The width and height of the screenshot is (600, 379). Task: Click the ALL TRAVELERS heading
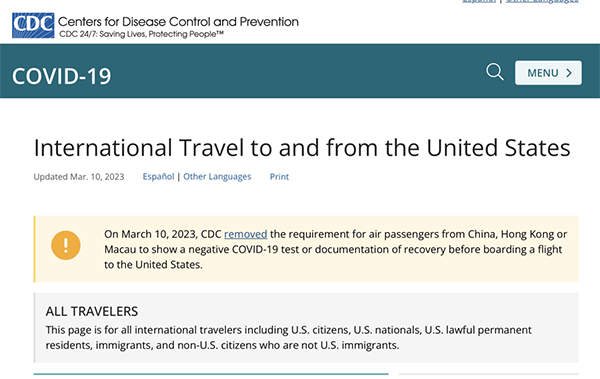click(x=92, y=311)
